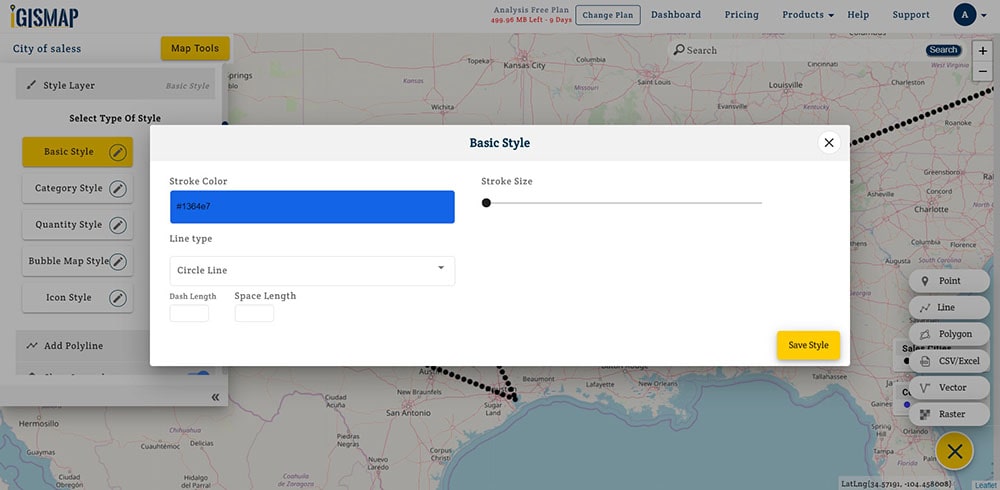Select Basic Style type

click(78, 152)
